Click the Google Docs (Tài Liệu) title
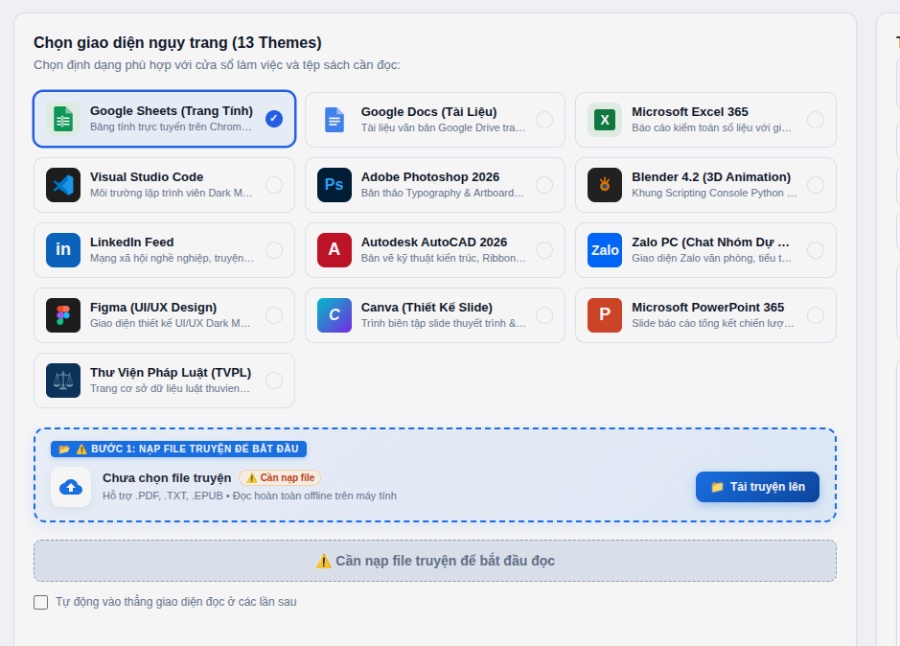The height and width of the screenshot is (646, 900). click(429, 112)
